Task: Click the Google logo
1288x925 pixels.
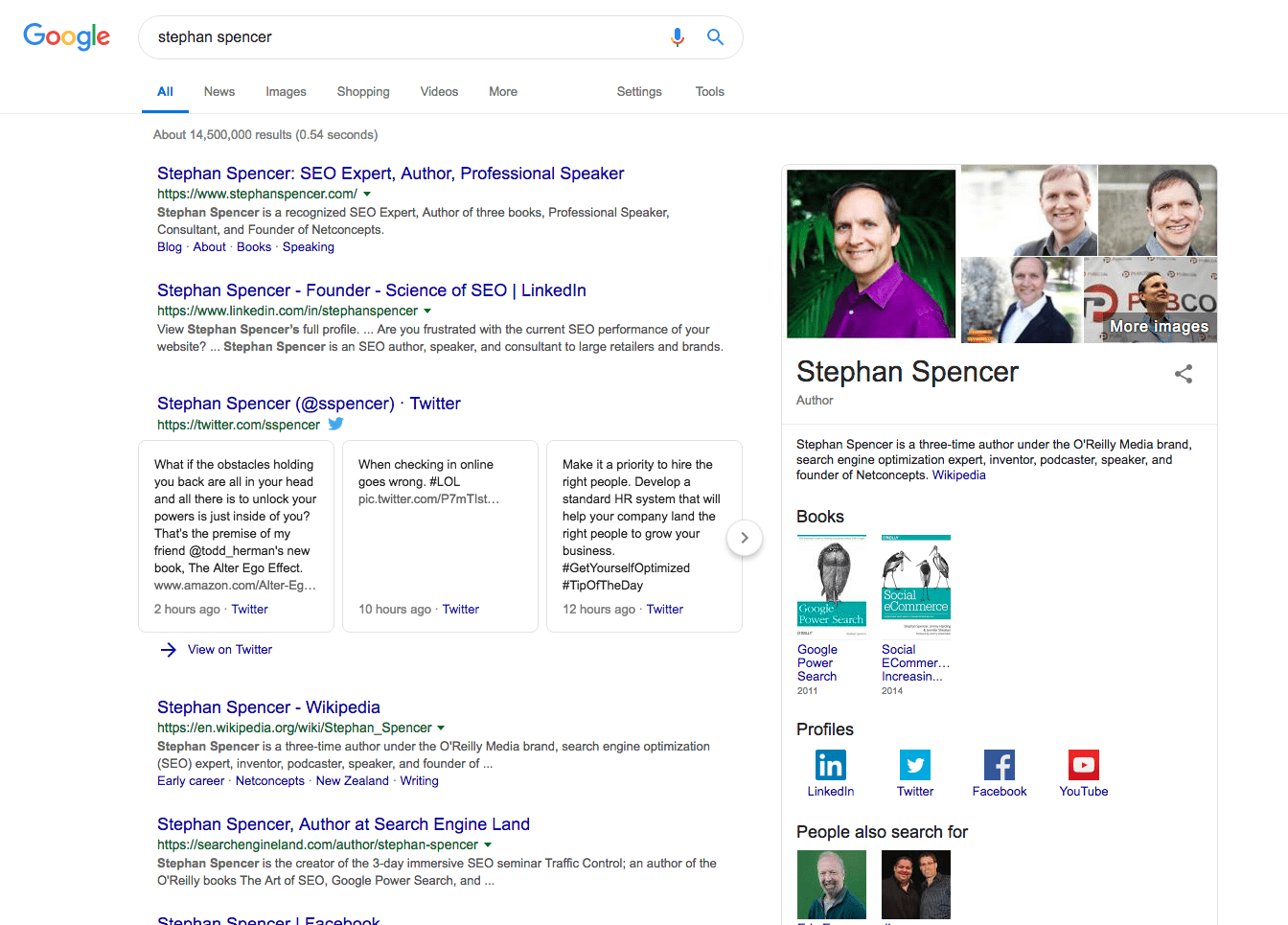Action: click(x=66, y=36)
